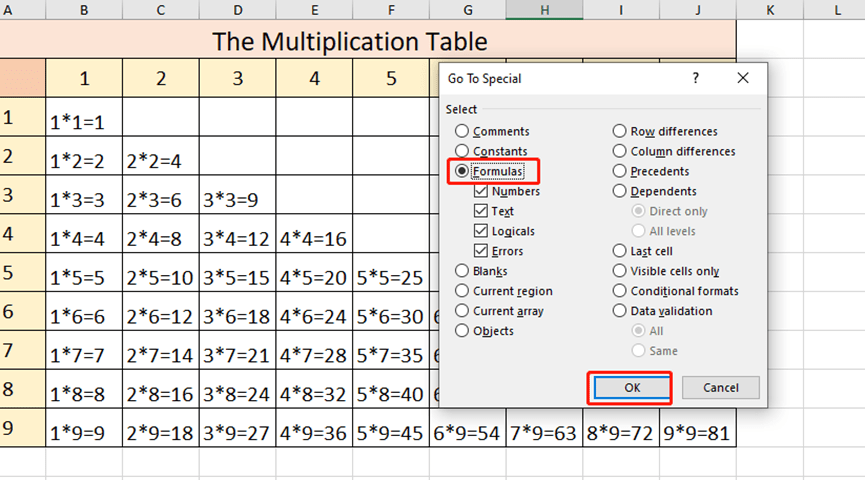Click cell containing 3*3=9

coord(237,194)
